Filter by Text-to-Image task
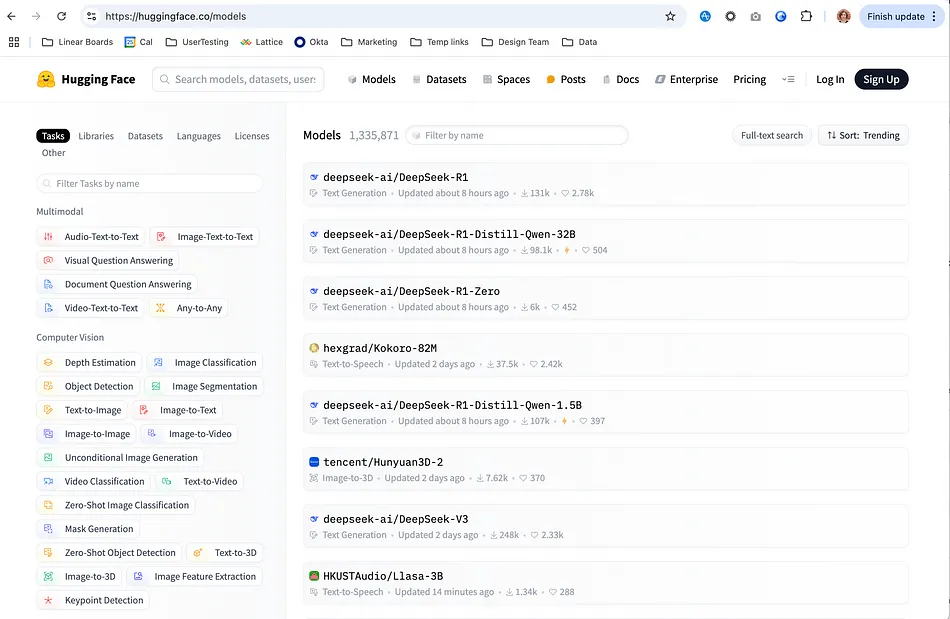The height and width of the screenshot is (619, 950). [82, 410]
